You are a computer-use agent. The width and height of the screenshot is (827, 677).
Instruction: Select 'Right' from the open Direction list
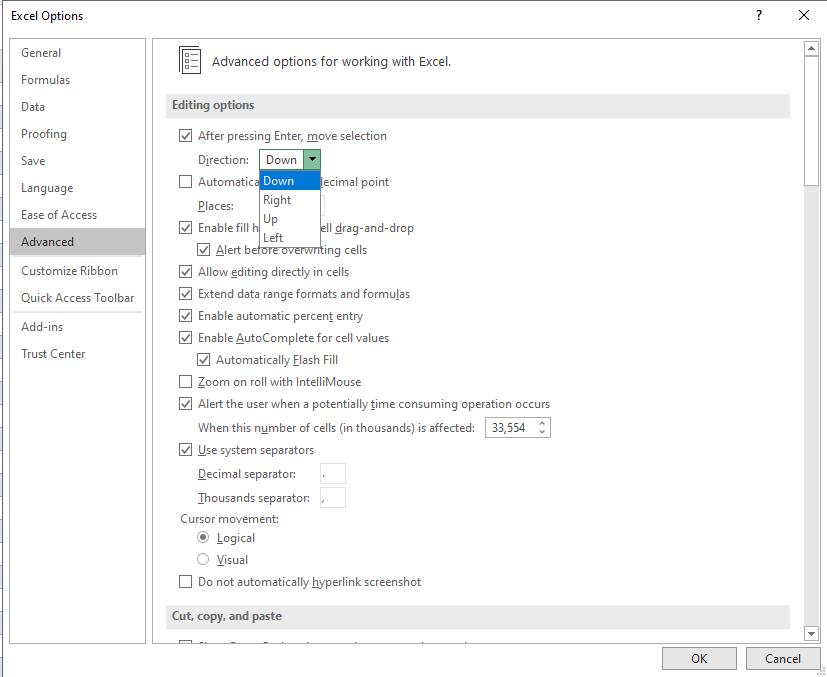277,199
